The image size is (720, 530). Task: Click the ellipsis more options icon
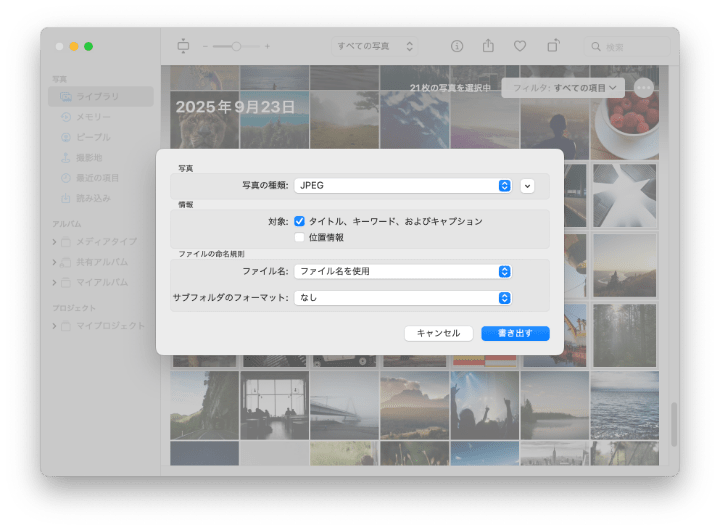coord(643,88)
